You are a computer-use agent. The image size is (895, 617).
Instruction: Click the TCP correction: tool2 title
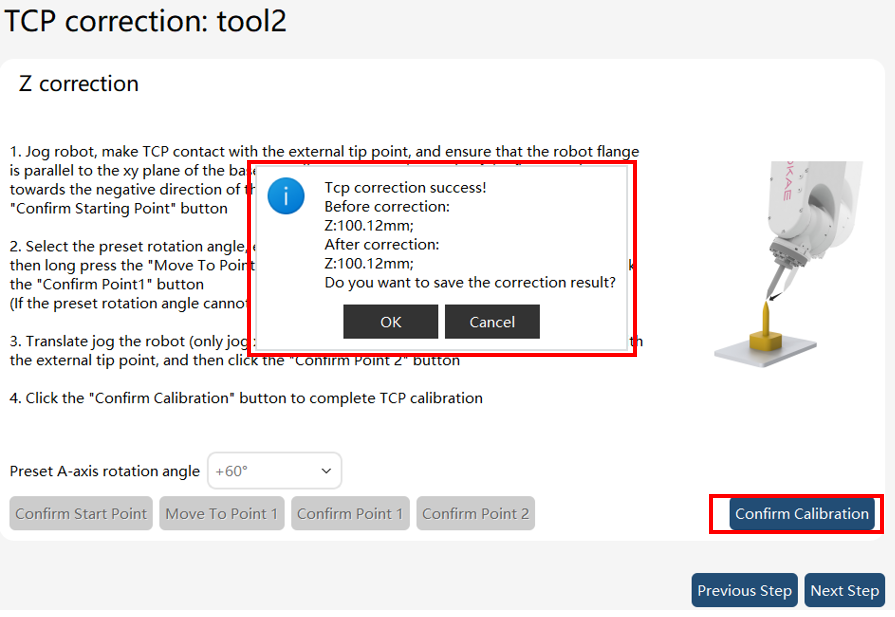click(146, 21)
